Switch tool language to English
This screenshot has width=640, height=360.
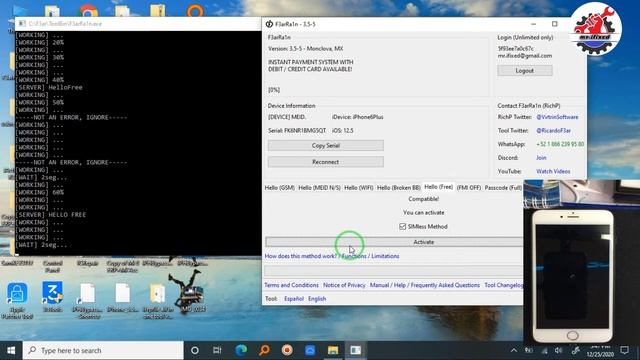pyautogui.click(x=317, y=298)
